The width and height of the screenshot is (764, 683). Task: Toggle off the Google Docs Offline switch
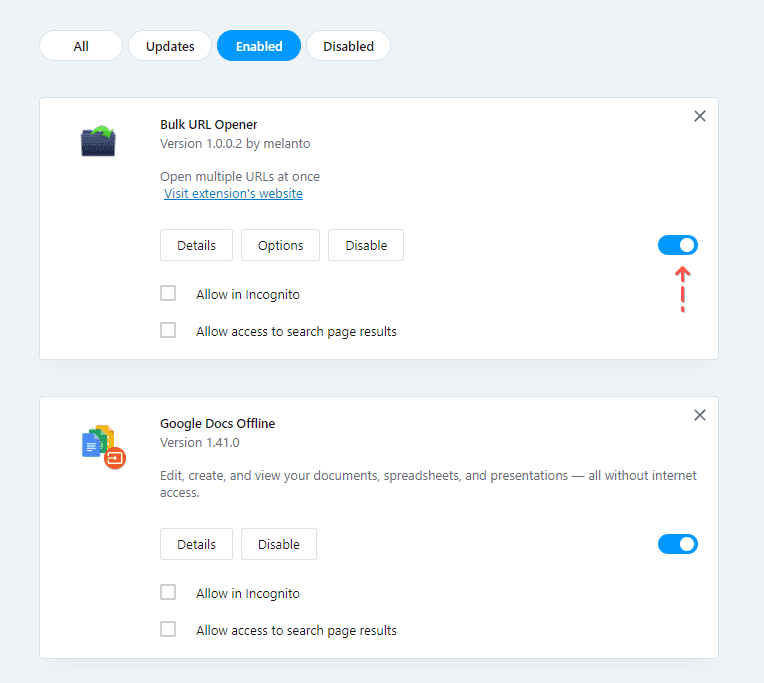click(678, 544)
